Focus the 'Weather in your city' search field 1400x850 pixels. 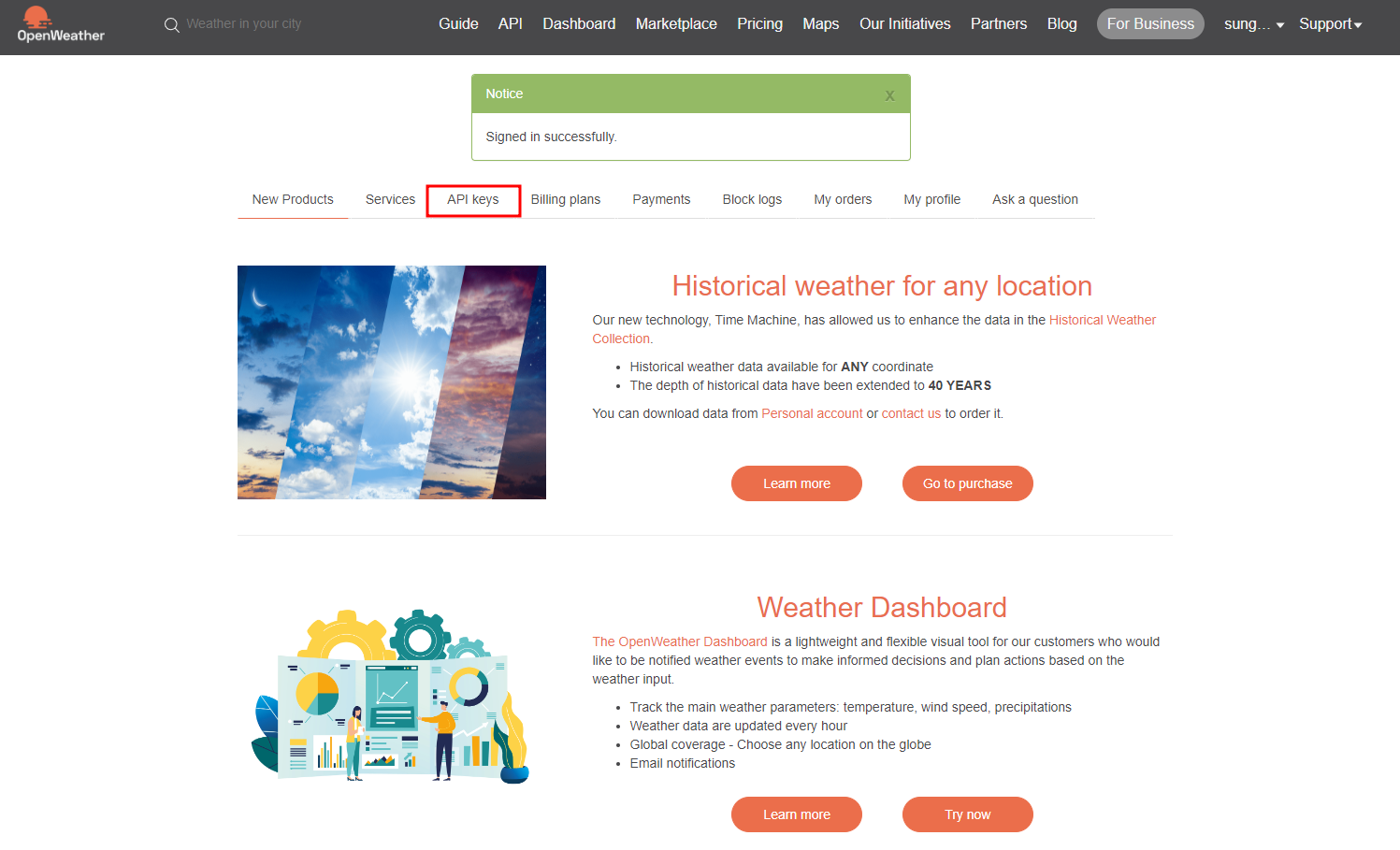click(244, 23)
